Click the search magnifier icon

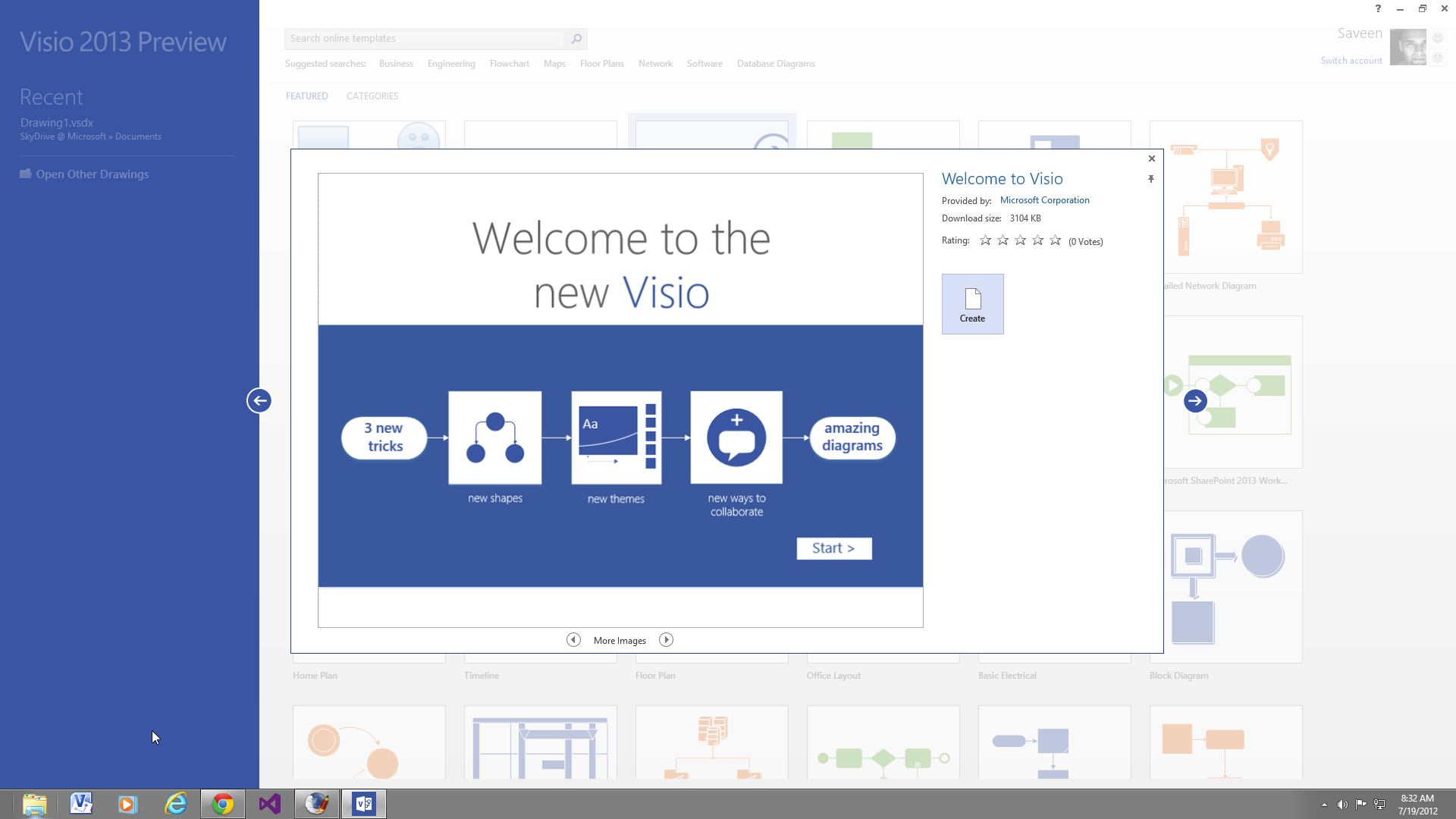pos(576,39)
